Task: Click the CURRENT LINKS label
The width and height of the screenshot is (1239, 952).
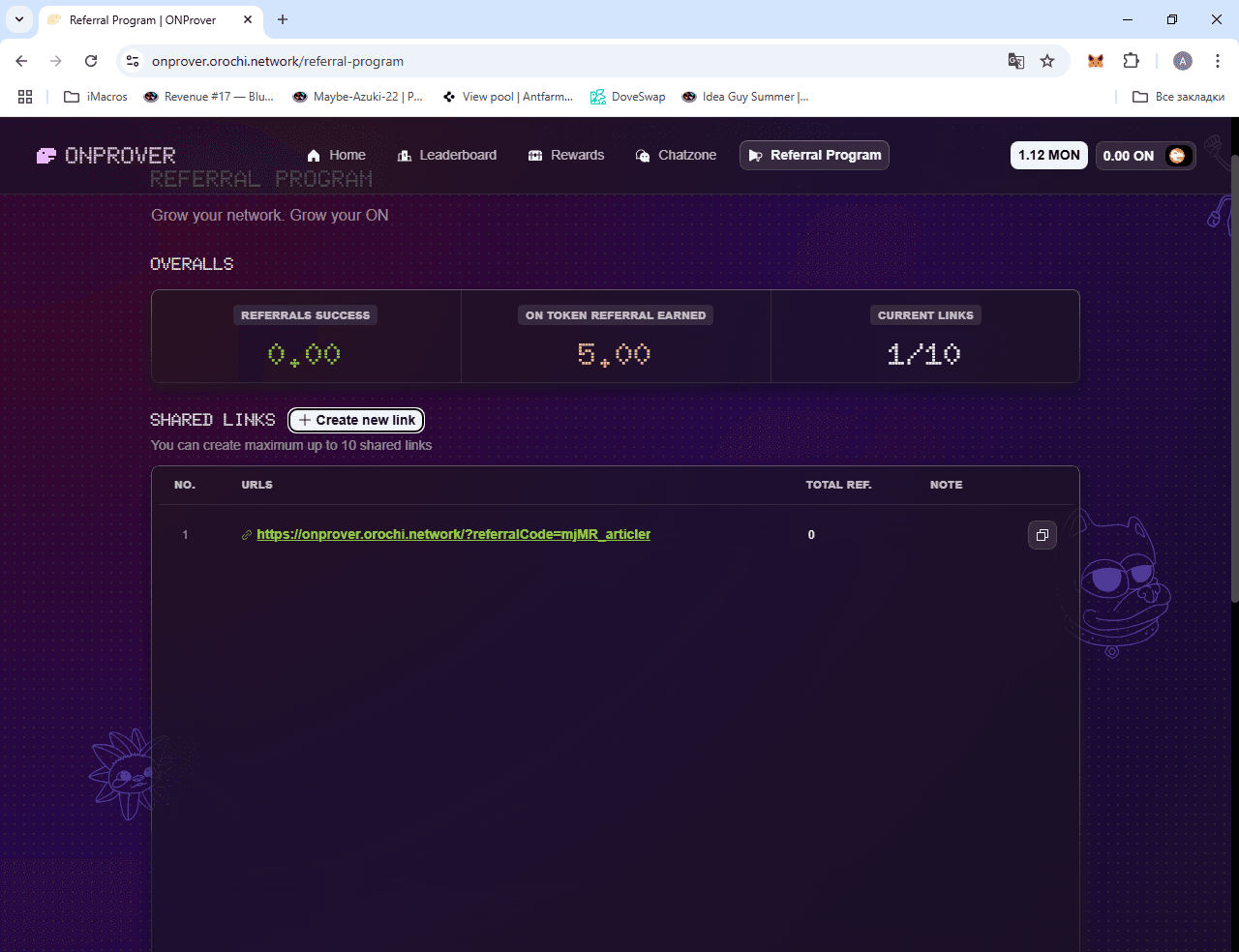Action: (925, 315)
